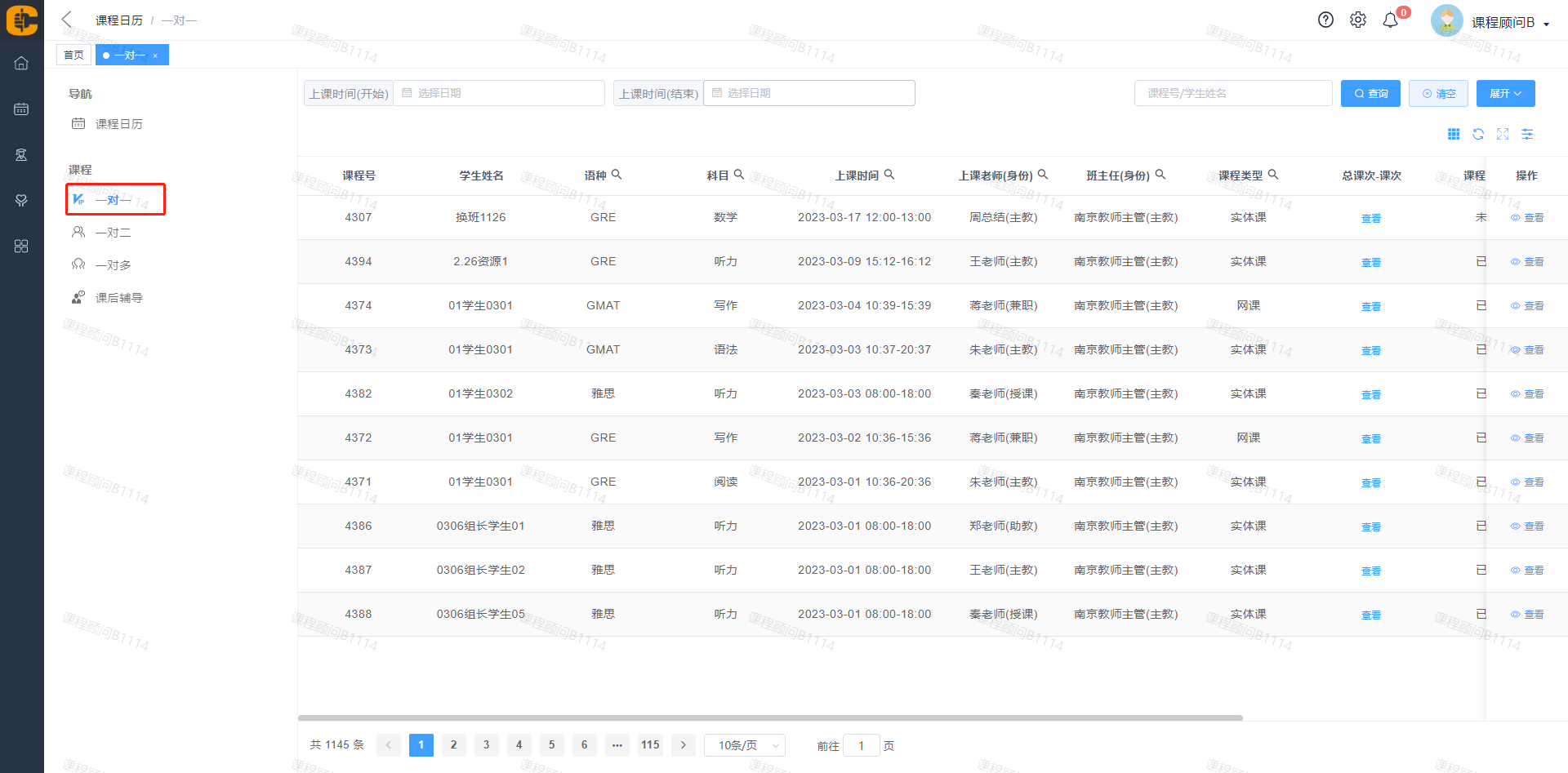The height and width of the screenshot is (773, 1568).
Task: Click the table refresh icon
Action: 1478,134
